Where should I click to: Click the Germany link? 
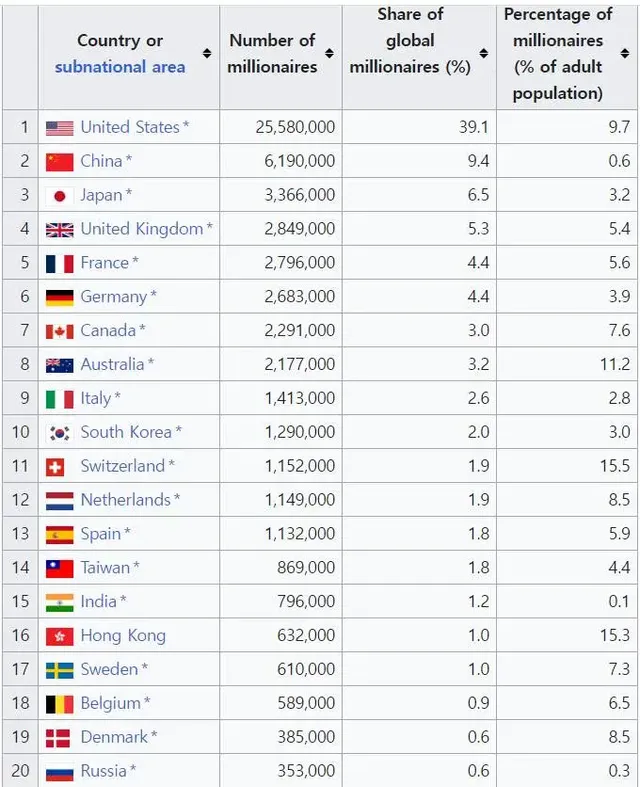click(113, 297)
